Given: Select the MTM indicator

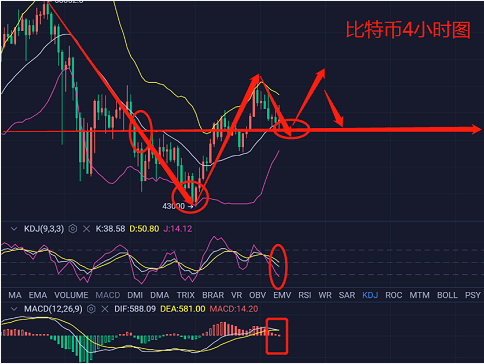Looking at the screenshot, I should click(x=419, y=295).
